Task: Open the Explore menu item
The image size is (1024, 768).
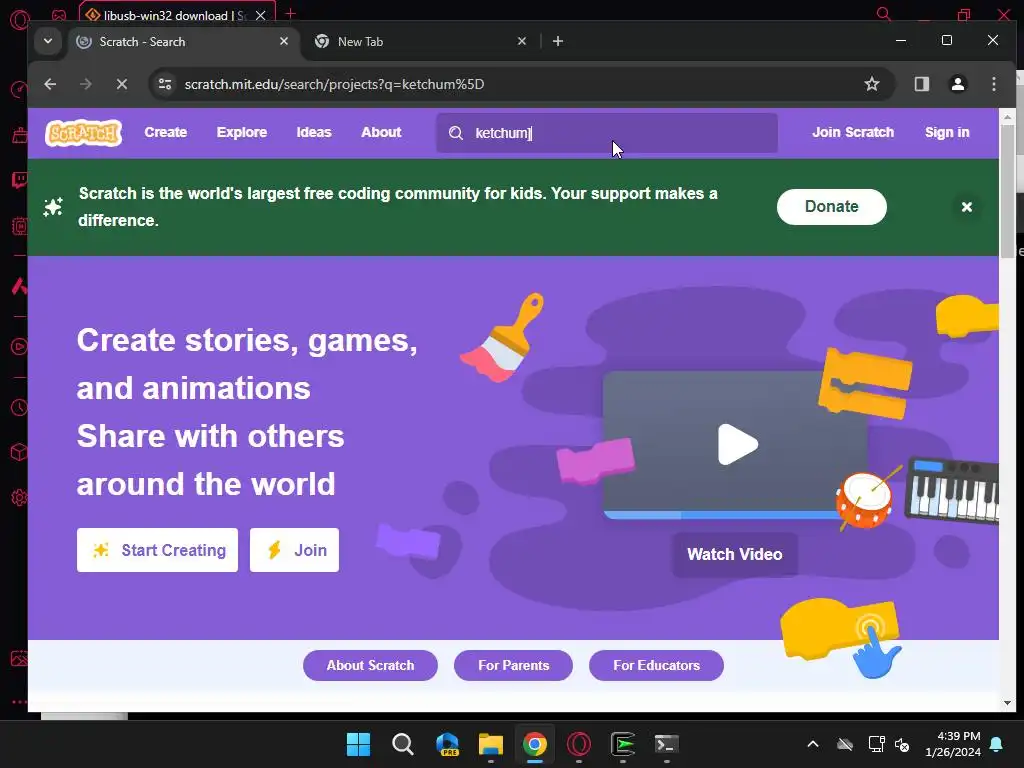Action: click(x=242, y=133)
